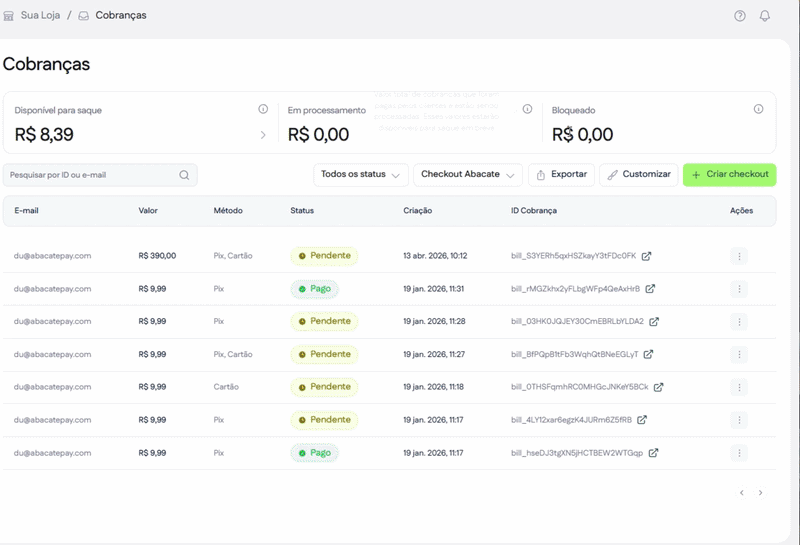This screenshot has width=800, height=545.
Task: Open external link for bill_BfPQpB1tFb3WqhQtBNeEGLyT
Action: coord(648,354)
